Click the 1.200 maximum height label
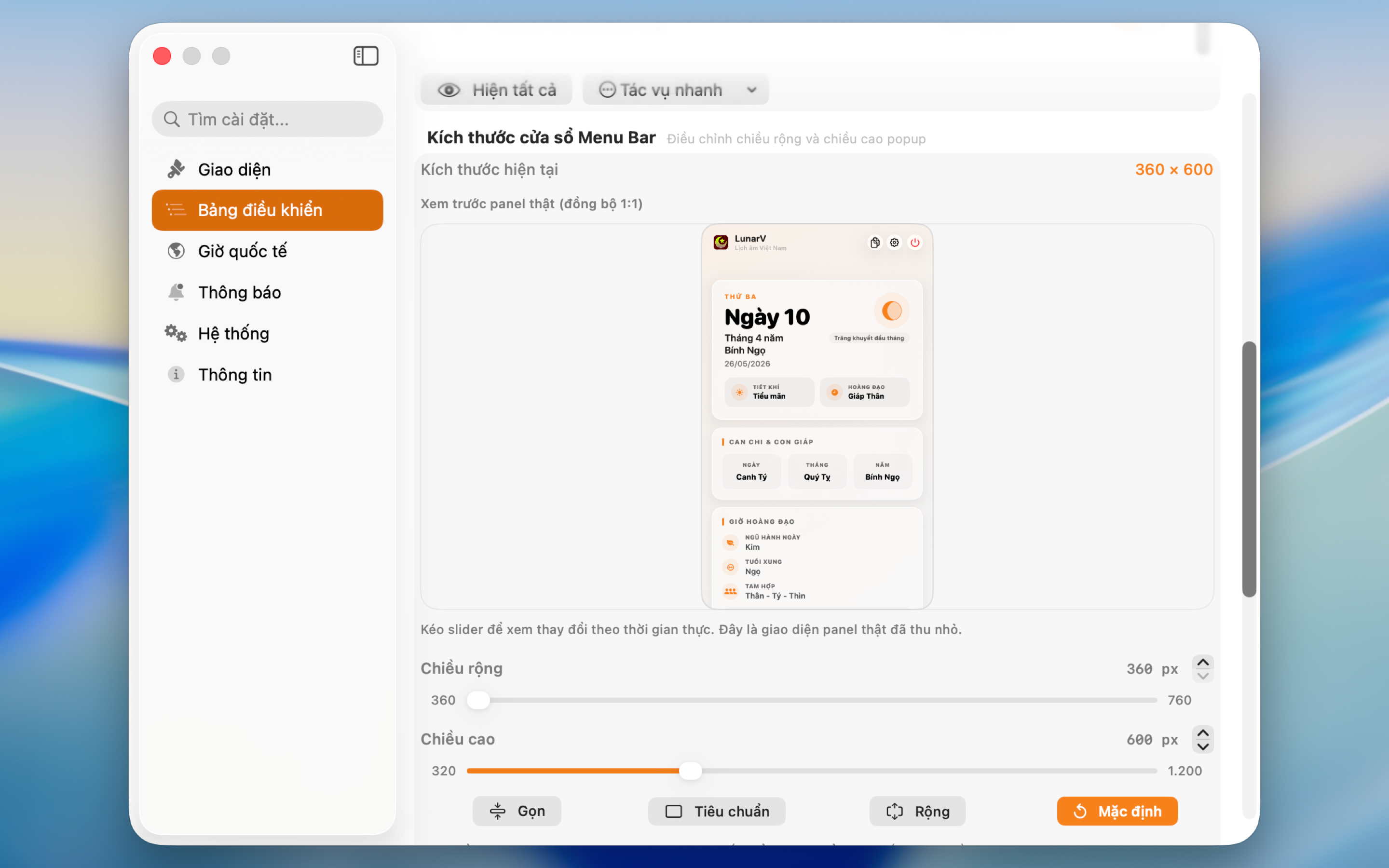This screenshot has height=868, width=1389. [1184, 771]
